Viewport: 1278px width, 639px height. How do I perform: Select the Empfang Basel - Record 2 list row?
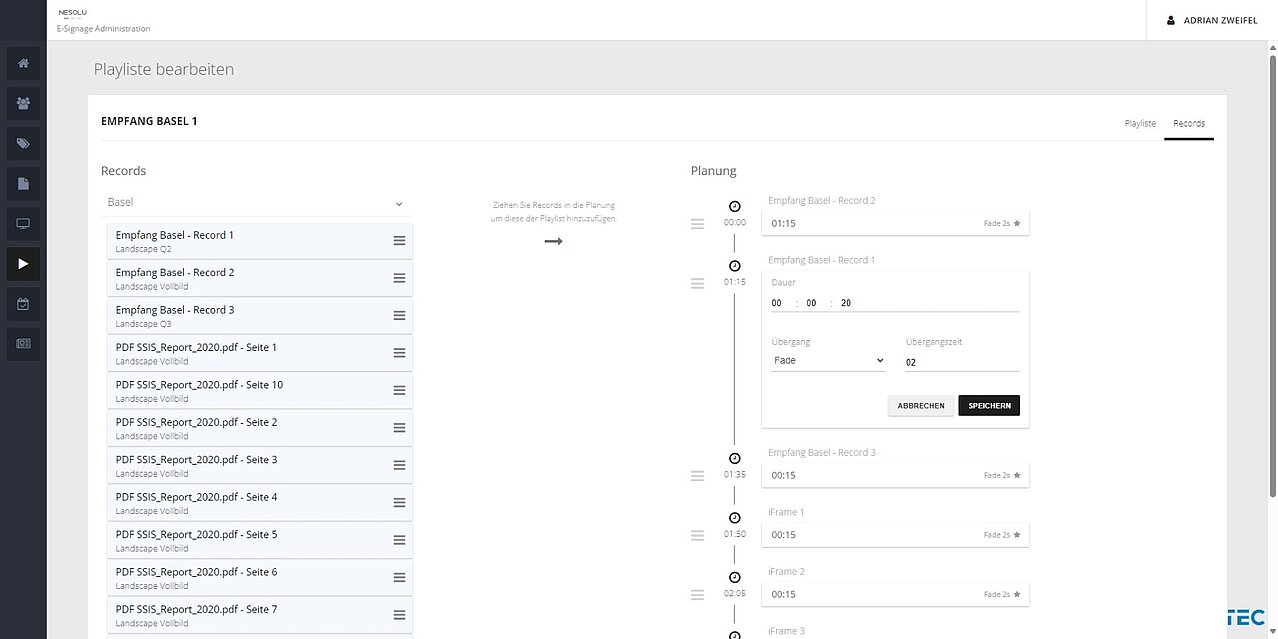(x=260, y=279)
